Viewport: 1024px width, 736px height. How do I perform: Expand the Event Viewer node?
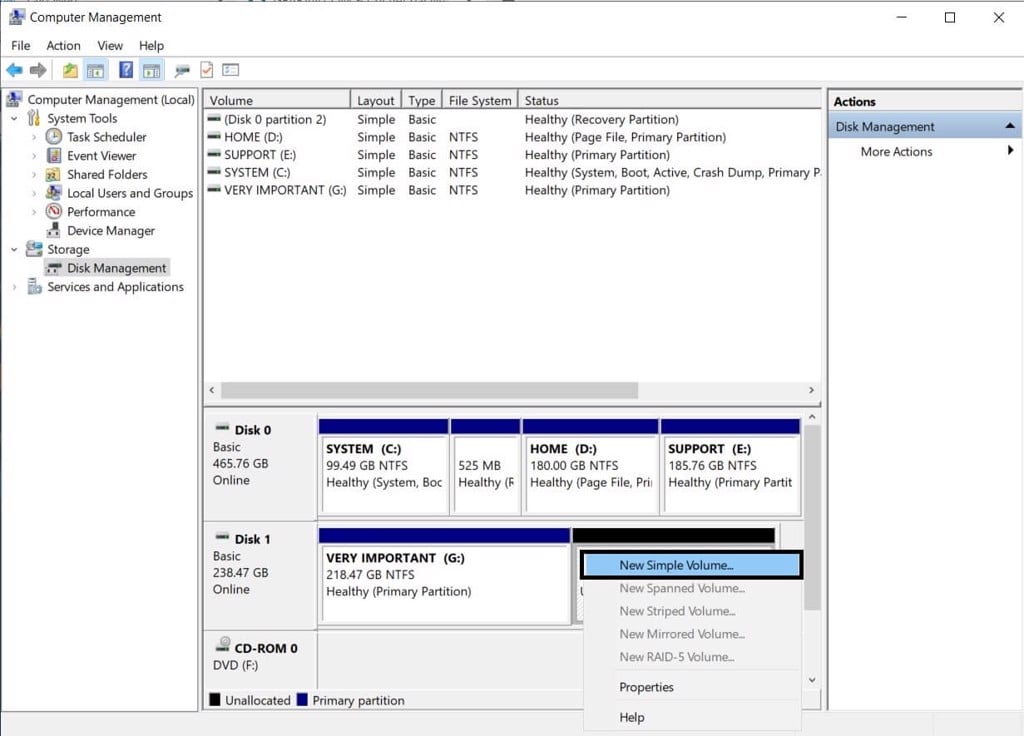tap(34, 156)
